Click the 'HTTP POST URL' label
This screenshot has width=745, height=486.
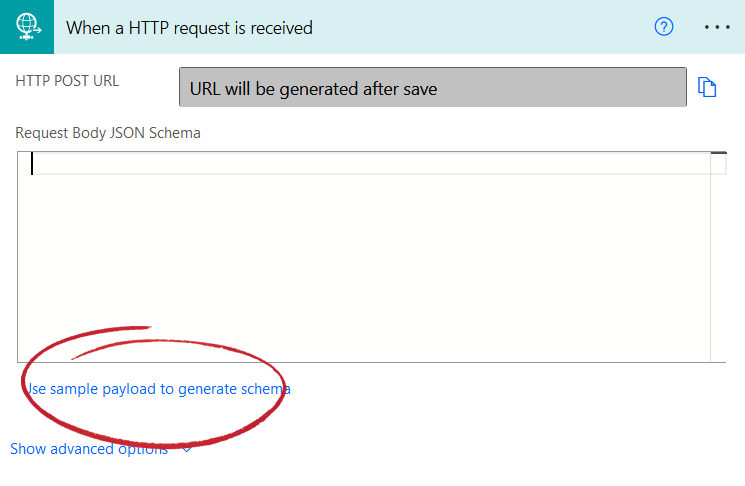click(67, 81)
